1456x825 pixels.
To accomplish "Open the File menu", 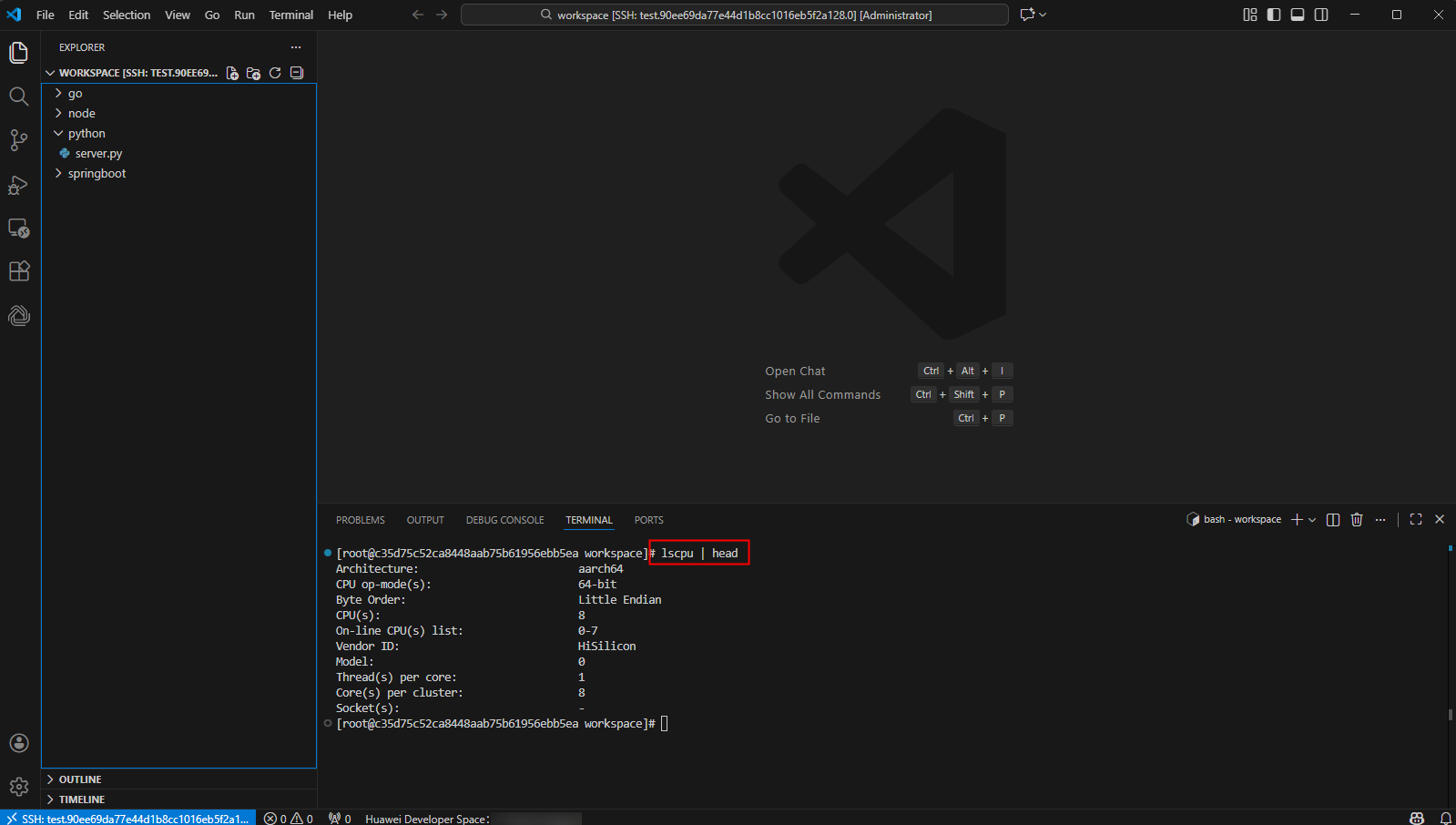I will (x=46, y=15).
